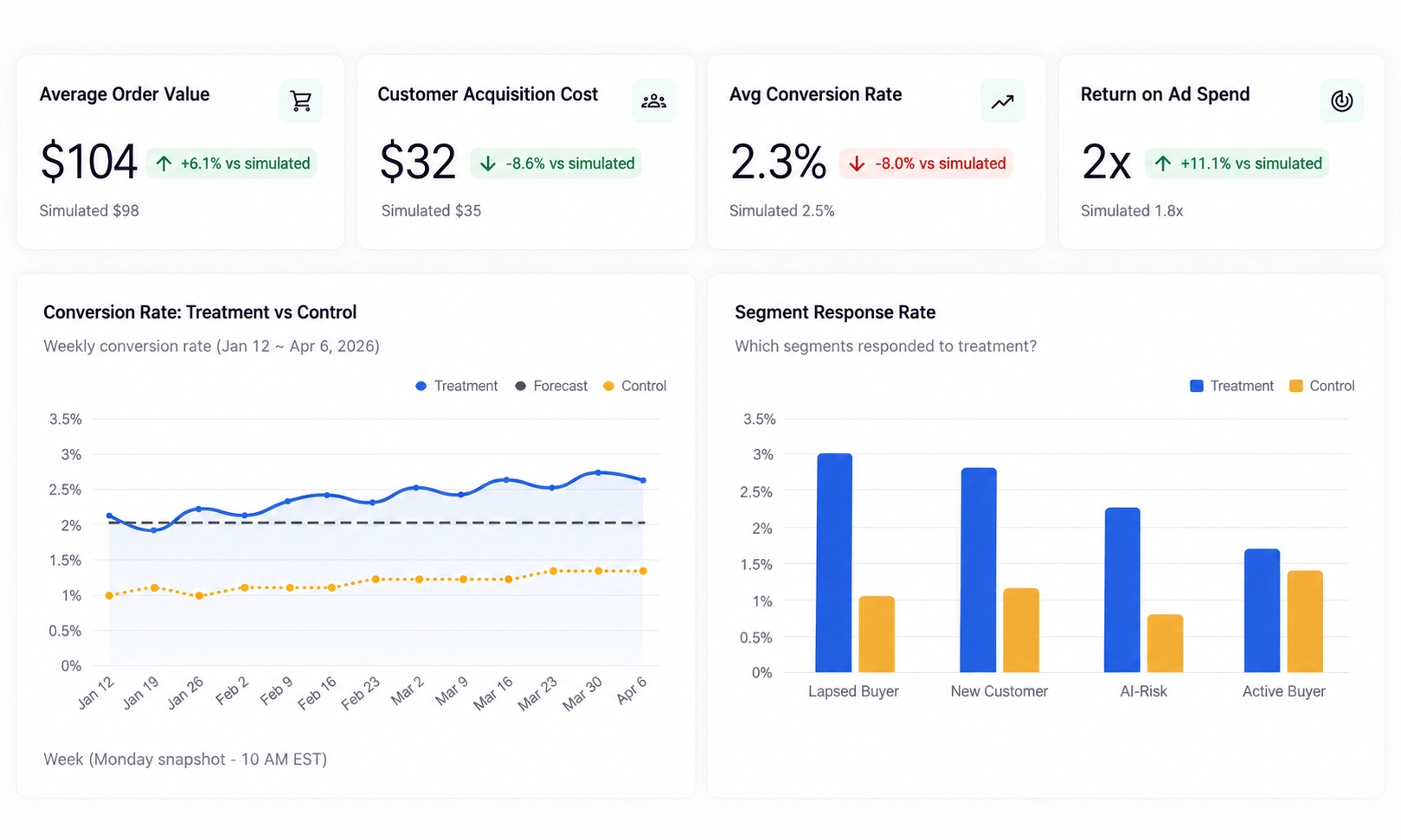Screen dimensions: 1401x840
Task: Select the orange Control bar for Active Buyer
Action: coord(1305,621)
